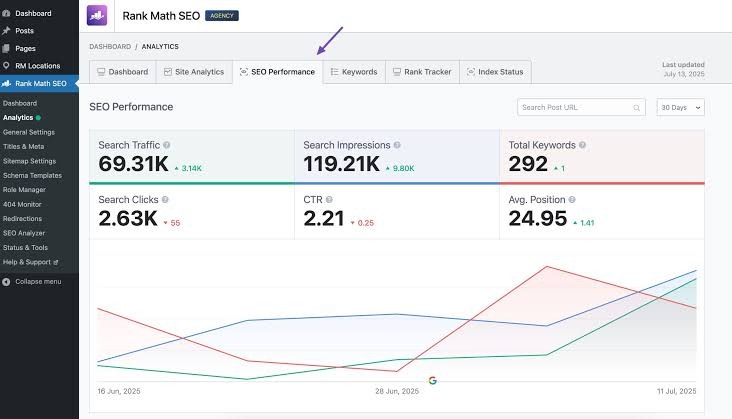This screenshot has height=419, width=732.
Task: Select the Search Traffic 69.31K card
Action: tap(191, 157)
